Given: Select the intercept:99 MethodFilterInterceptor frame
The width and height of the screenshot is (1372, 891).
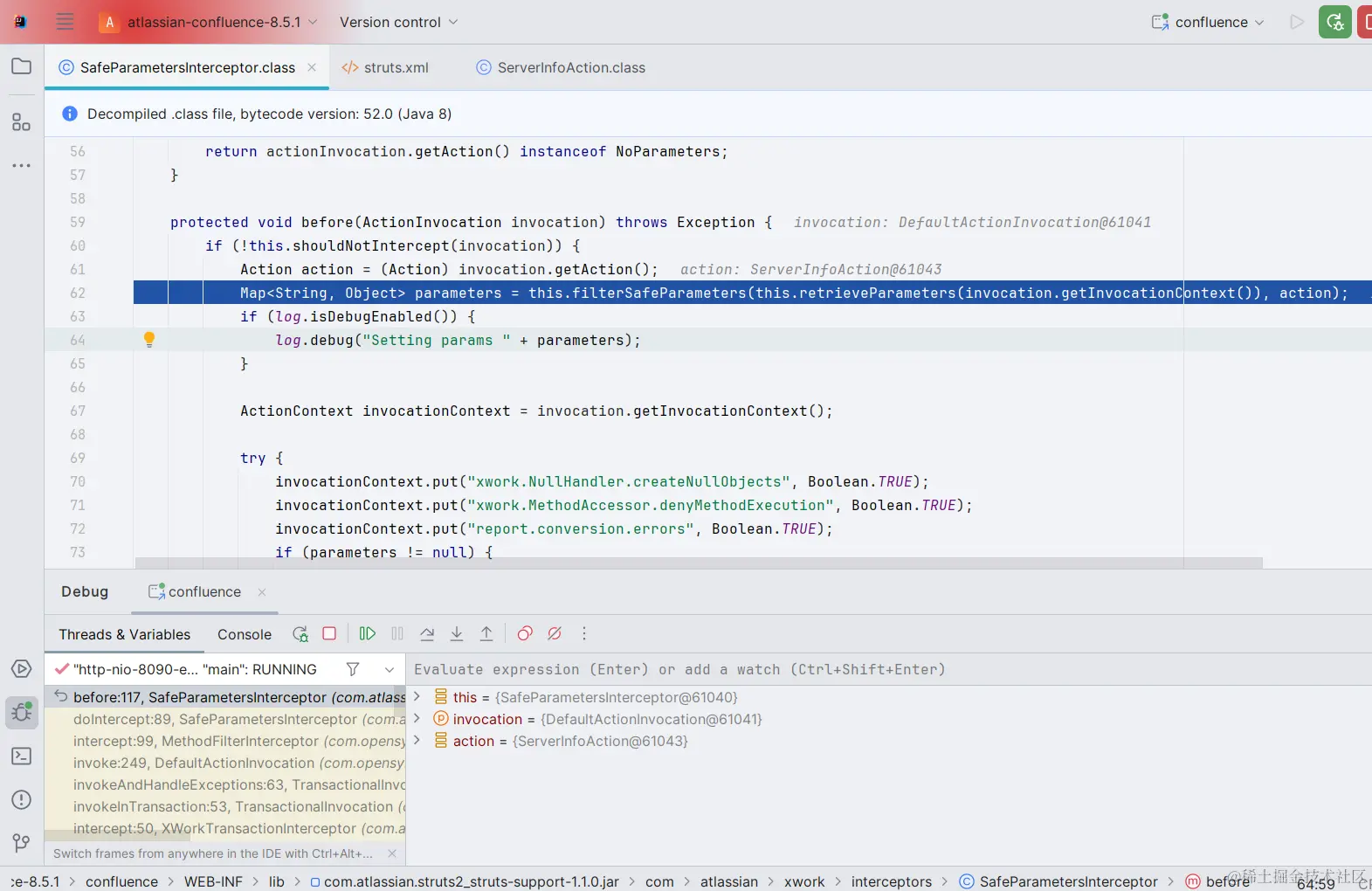Looking at the screenshot, I should tap(225, 741).
